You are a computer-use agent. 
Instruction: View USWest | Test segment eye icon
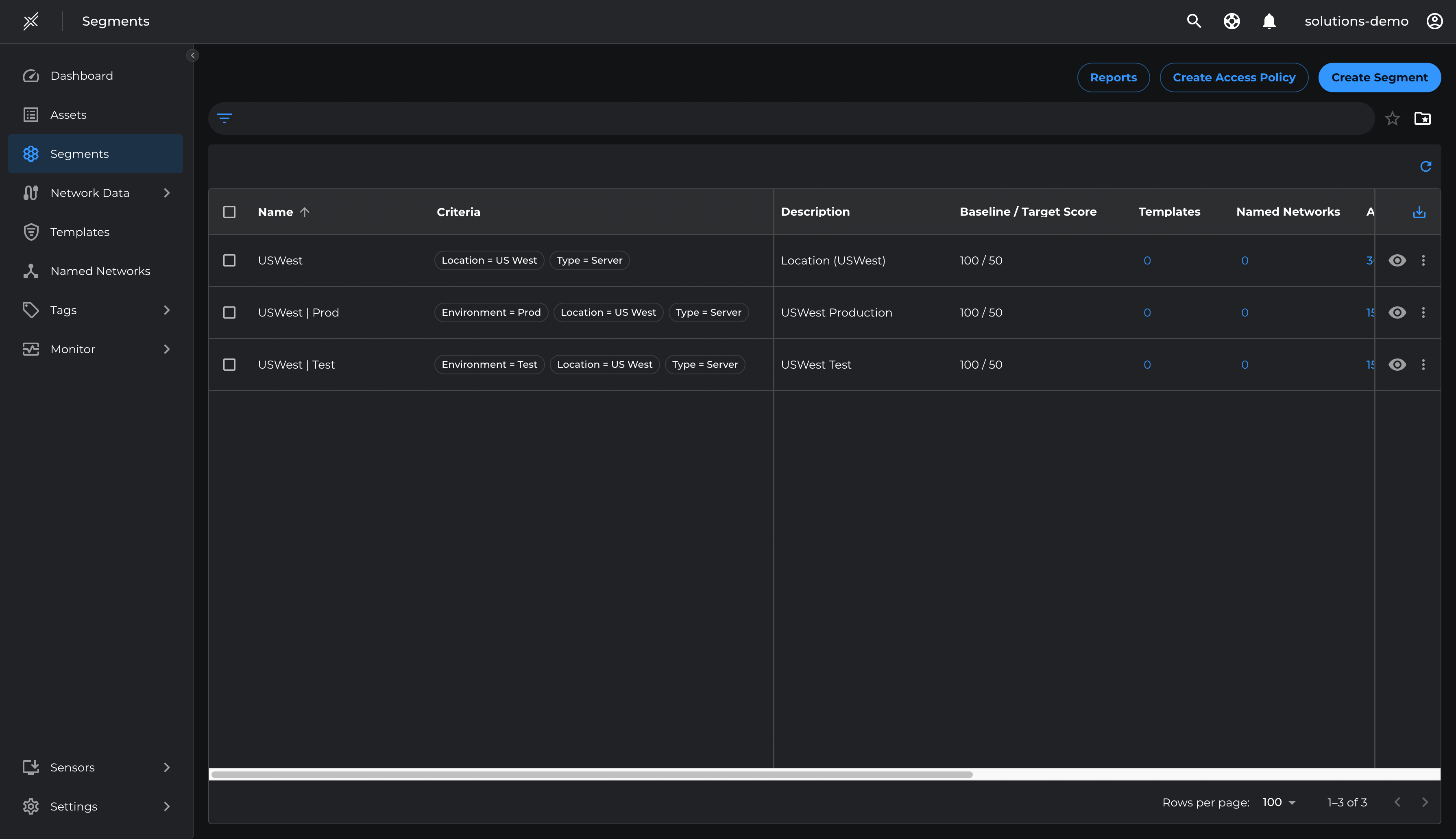pos(1397,365)
